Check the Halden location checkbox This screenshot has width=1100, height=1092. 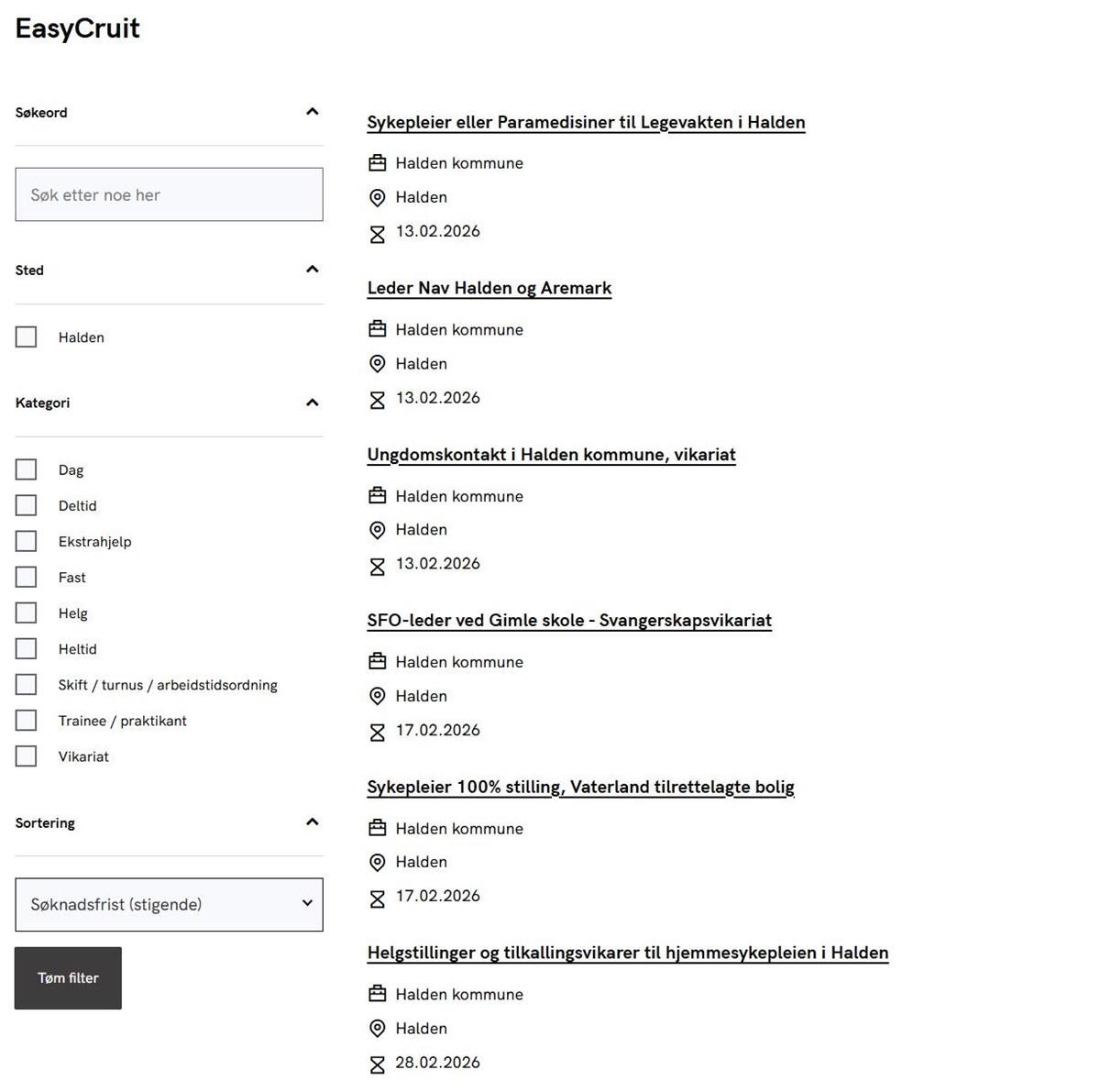(27, 337)
